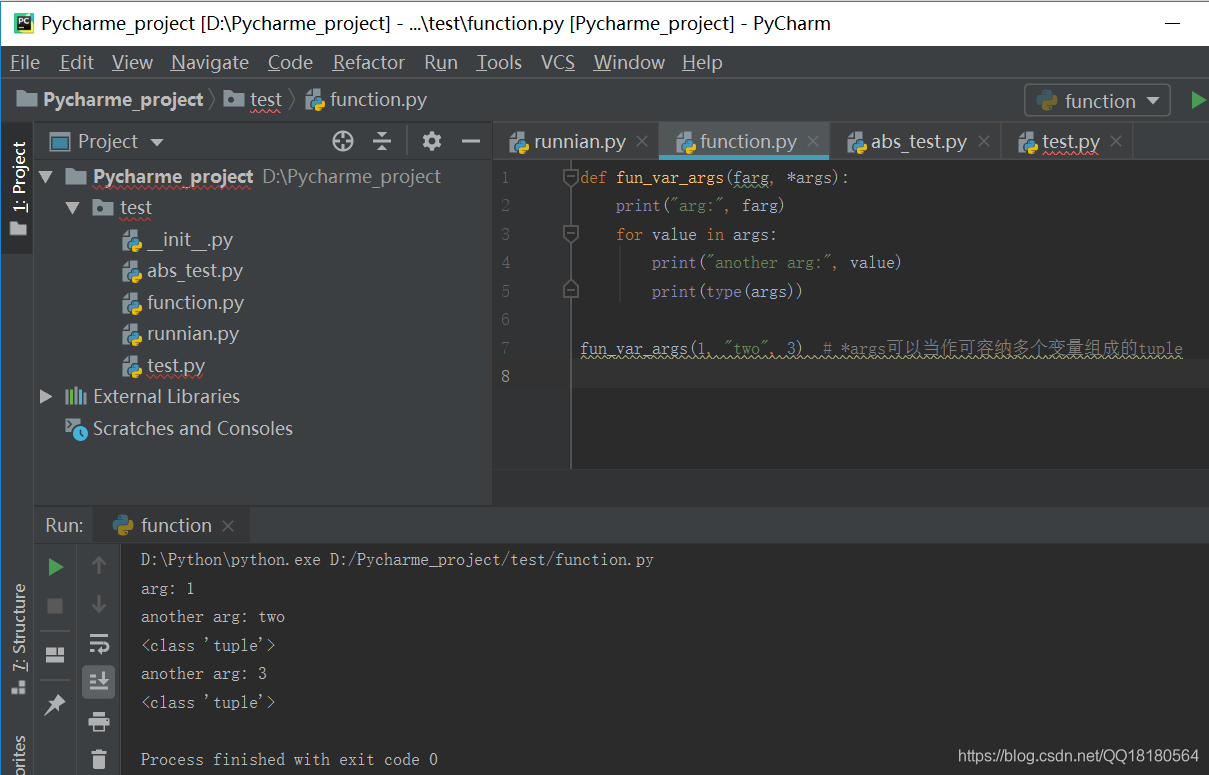Open the File menu
Viewport: 1209px width, 775px height.
tap(25, 62)
